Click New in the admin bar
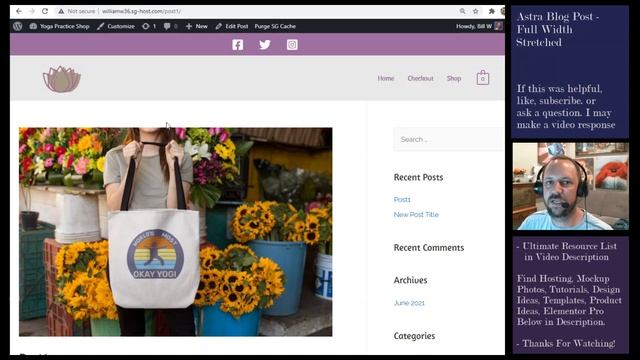The width and height of the screenshot is (640, 360). click(197, 26)
